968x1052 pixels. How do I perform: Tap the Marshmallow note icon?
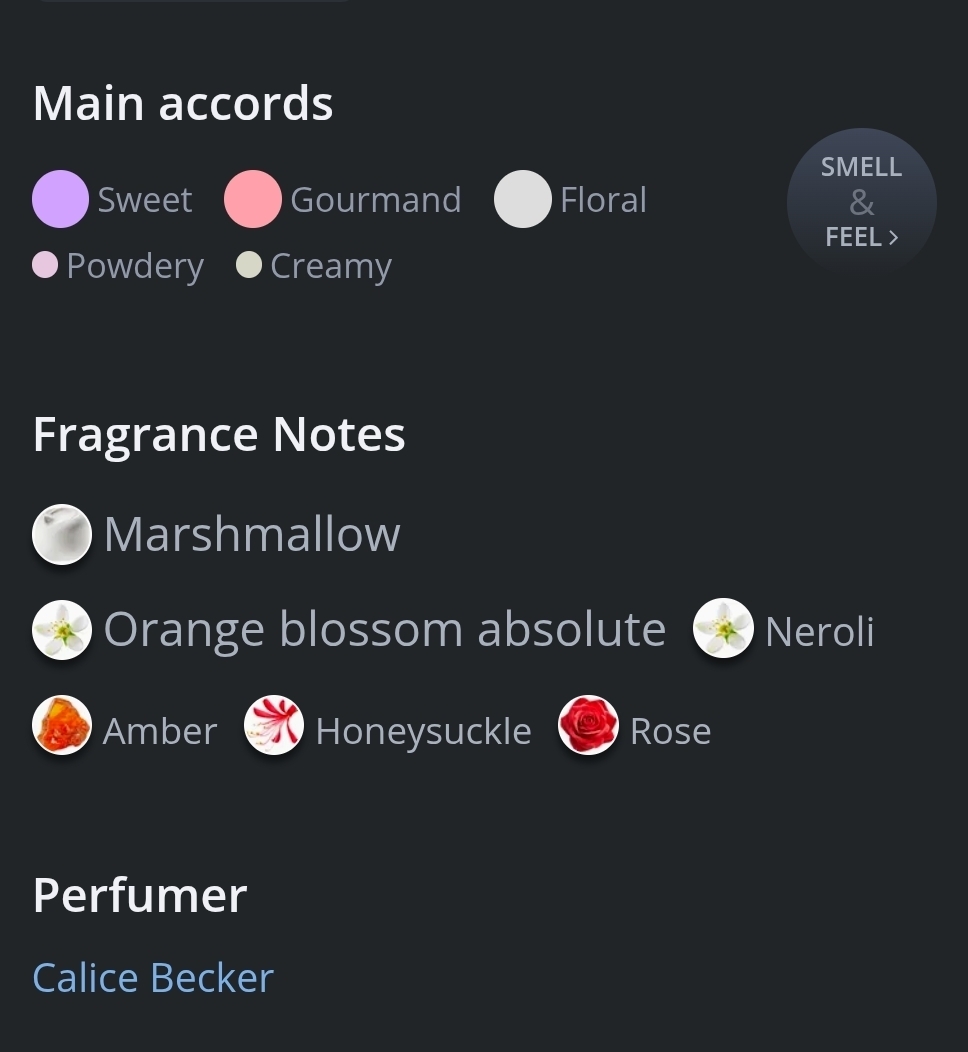tap(62, 534)
